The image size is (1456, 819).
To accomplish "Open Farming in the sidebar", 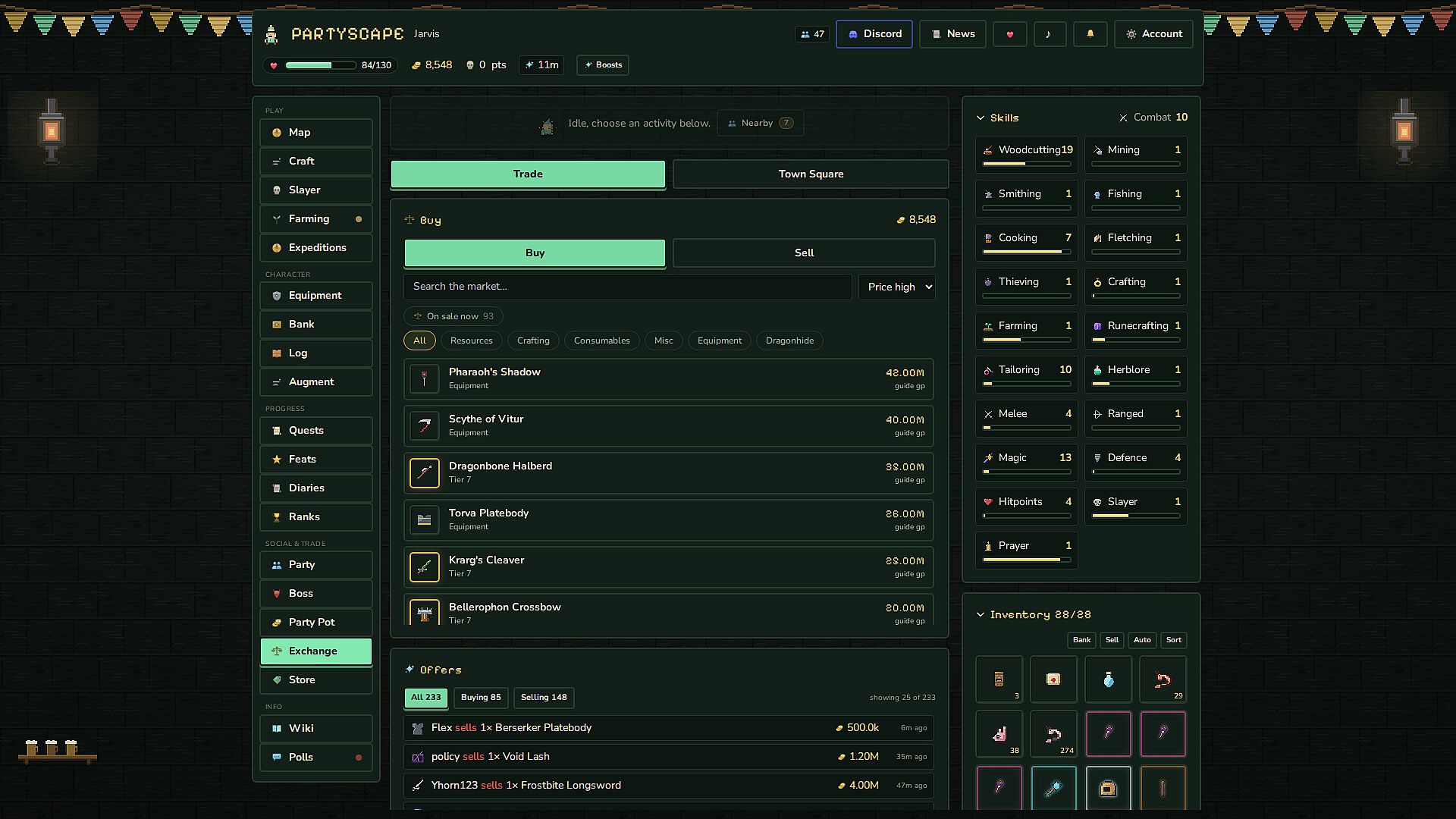I will click(x=316, y=219).
